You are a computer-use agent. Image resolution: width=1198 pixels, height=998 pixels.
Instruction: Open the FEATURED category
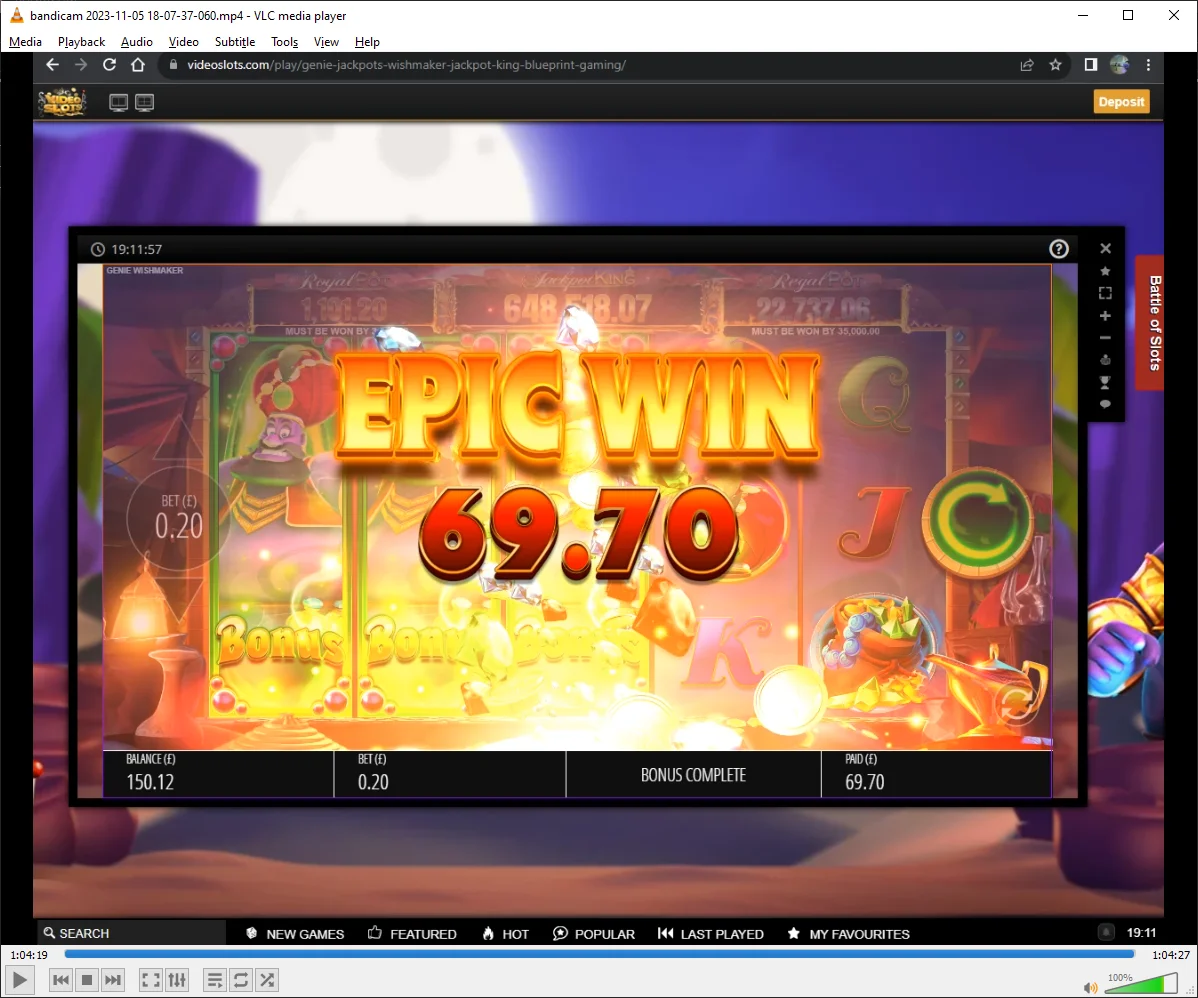(412, 934)
